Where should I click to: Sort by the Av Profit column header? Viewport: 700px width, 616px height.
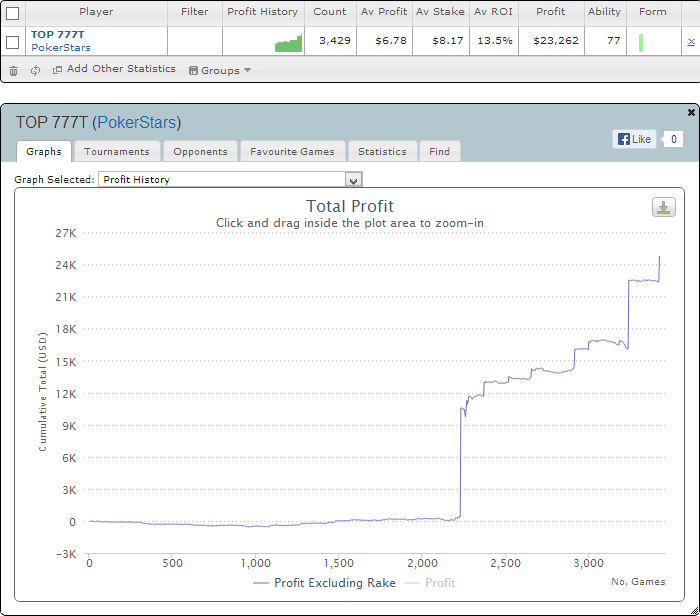pos(384,12)
